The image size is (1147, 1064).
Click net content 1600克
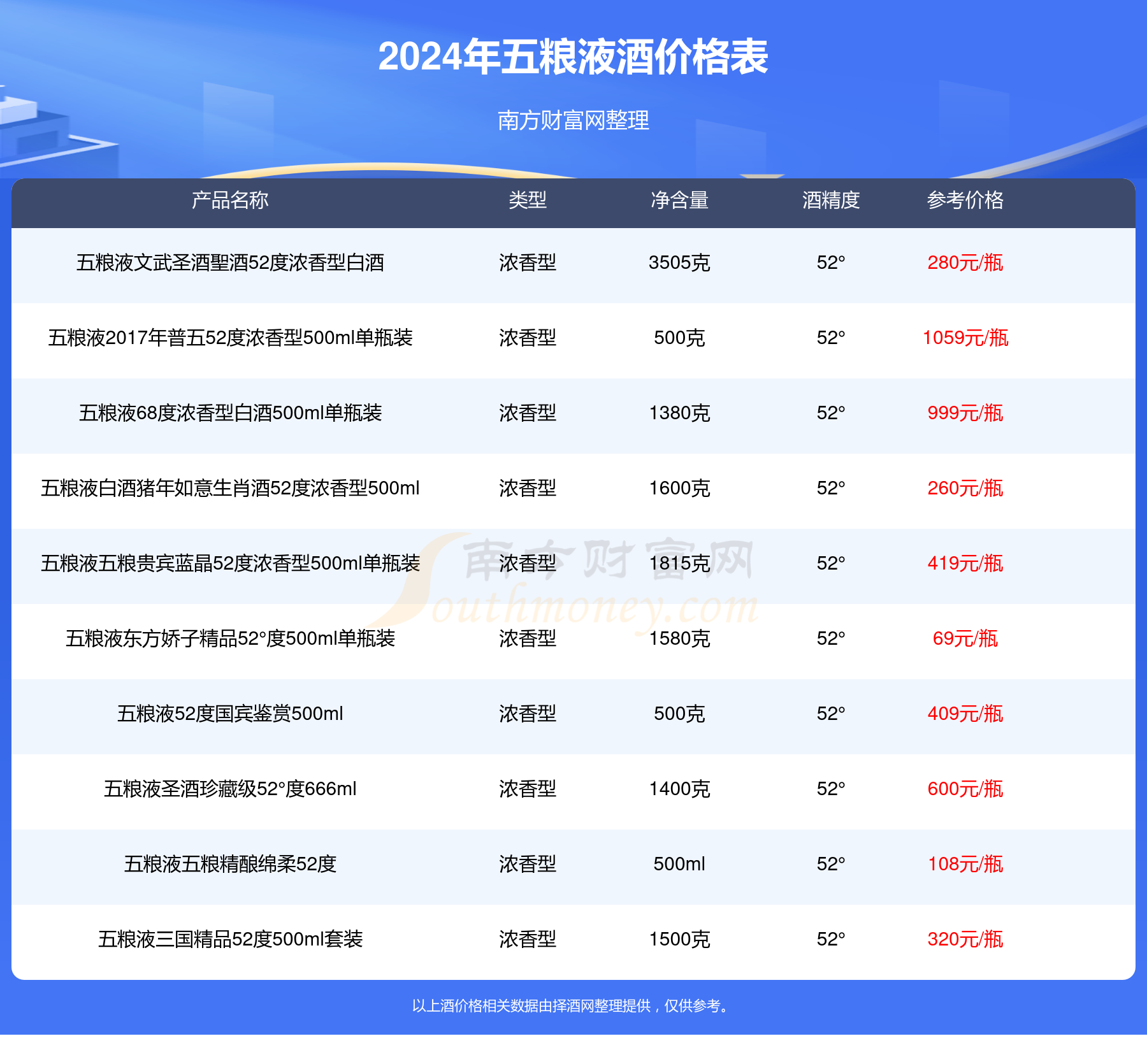click(x=679, y=488)
